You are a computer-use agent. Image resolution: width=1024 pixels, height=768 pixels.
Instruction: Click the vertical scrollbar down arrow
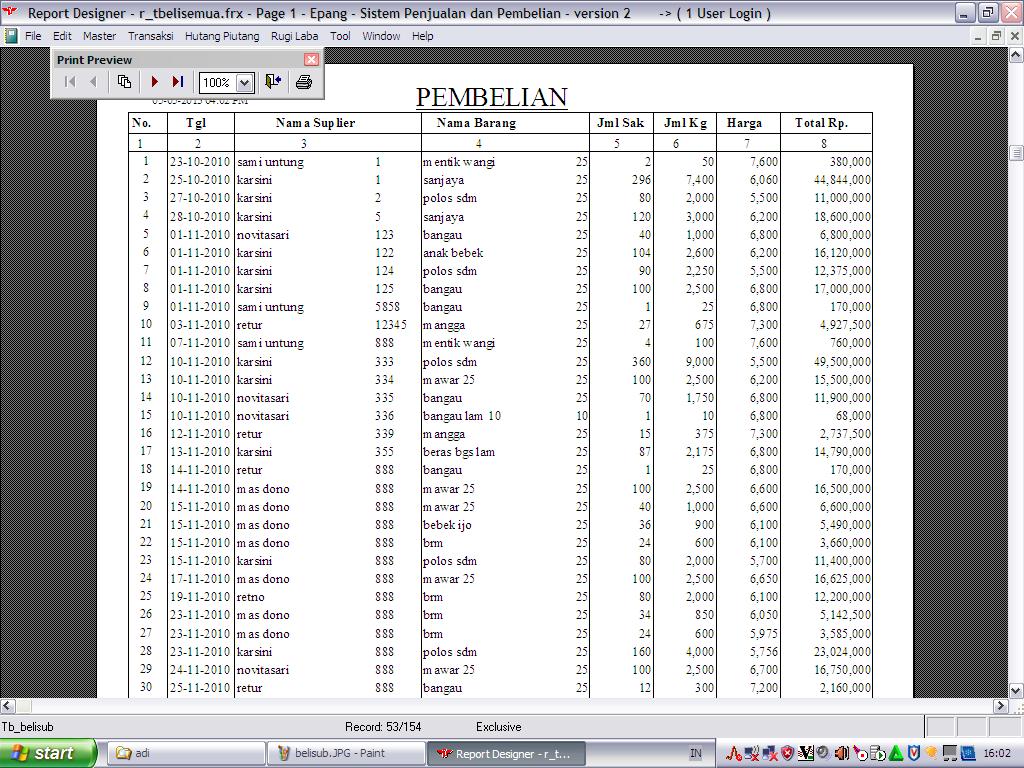(1016, 690)
